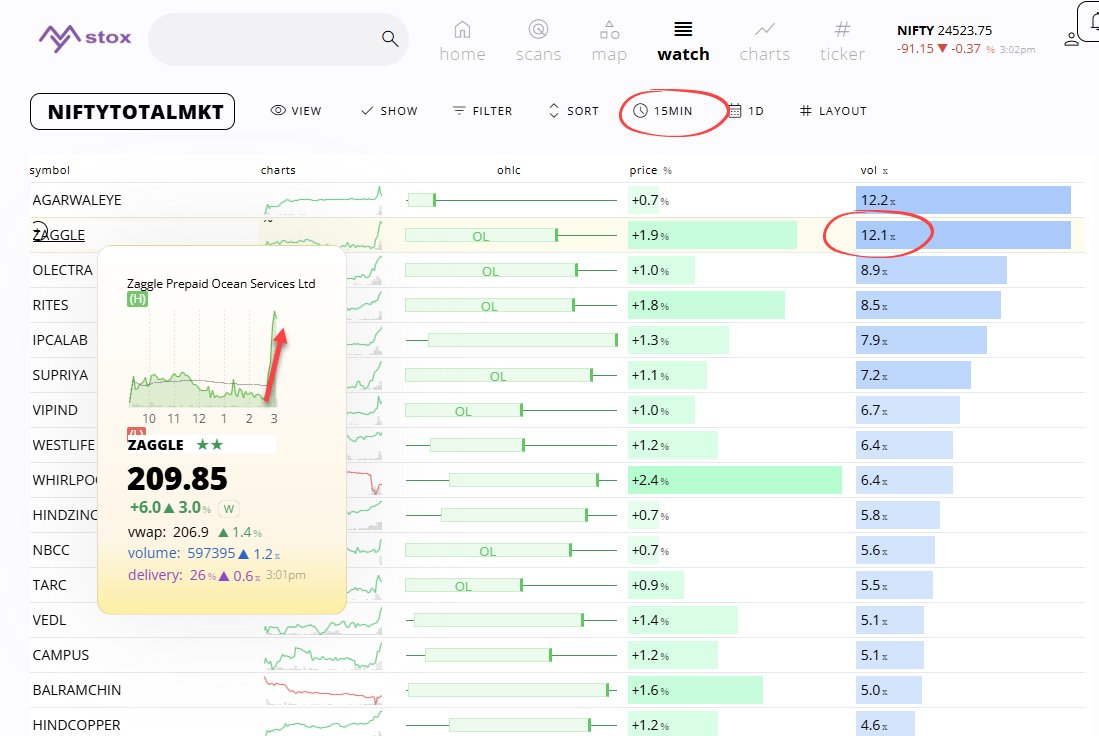Open the scans tab
The width and height of the screenshot is (1099, 736).
[538, 41]
